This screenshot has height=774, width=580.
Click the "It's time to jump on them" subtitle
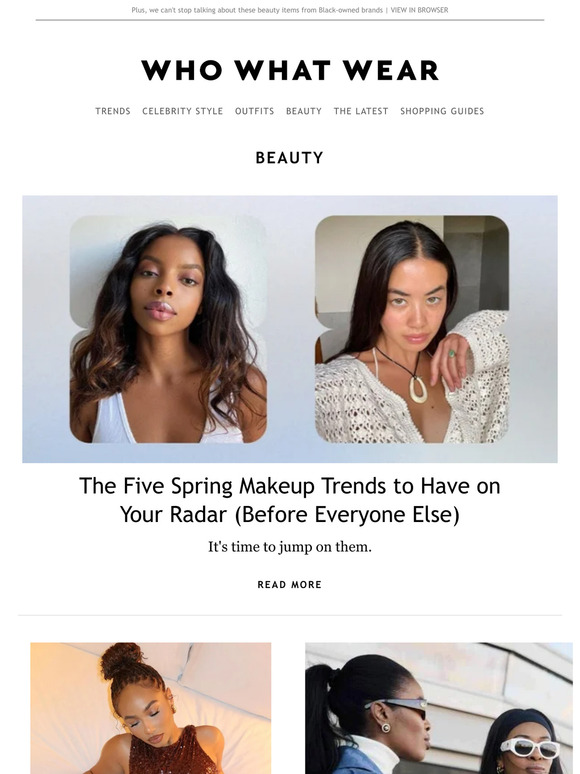click(x=290, y=547)
